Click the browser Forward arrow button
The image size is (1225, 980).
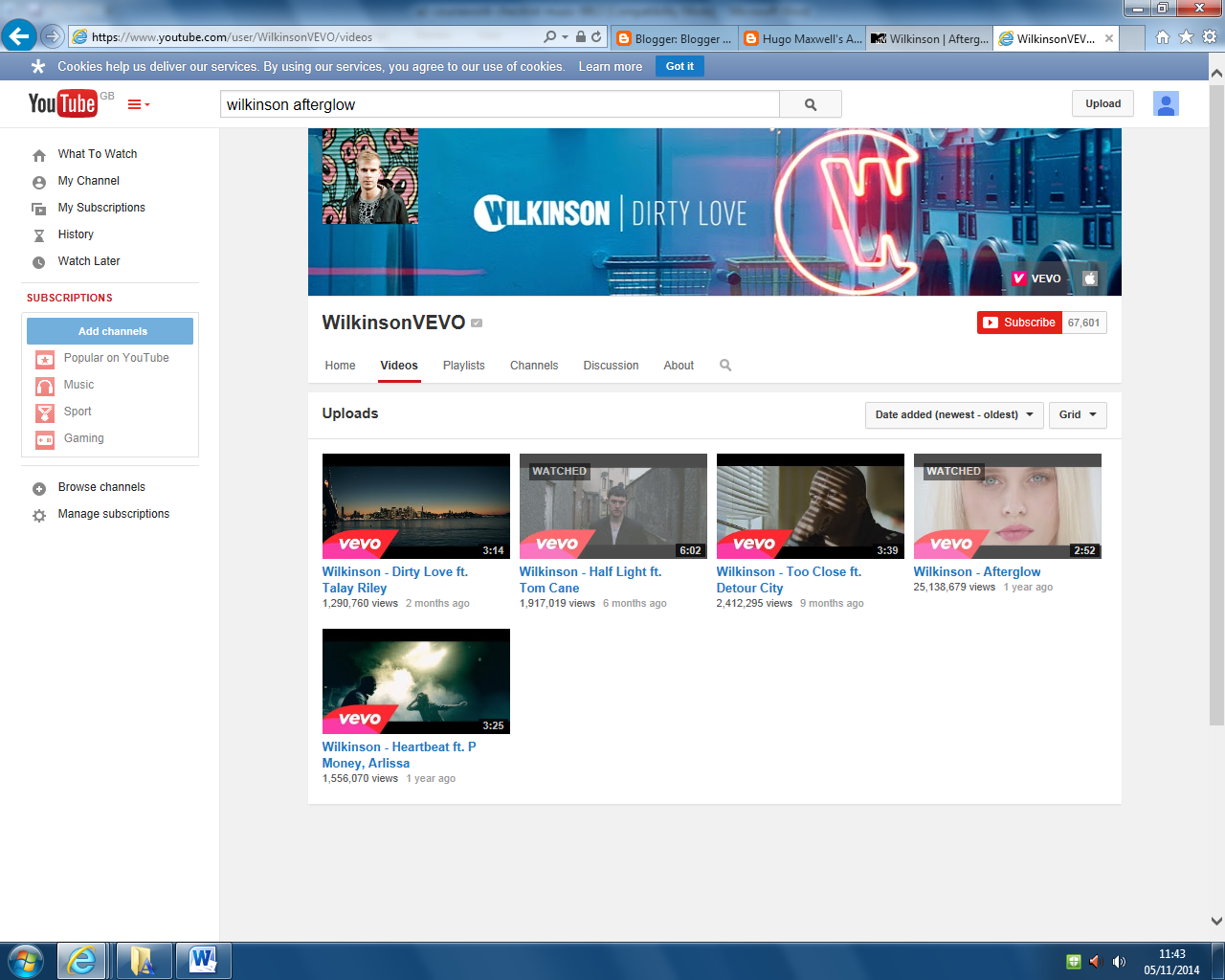point(53,37)
